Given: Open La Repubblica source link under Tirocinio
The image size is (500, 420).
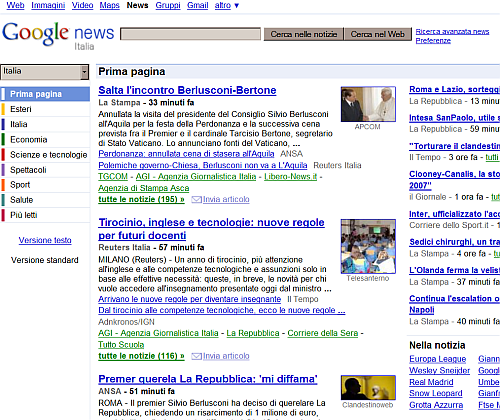Looking at the screenshot, I should 253,333.
